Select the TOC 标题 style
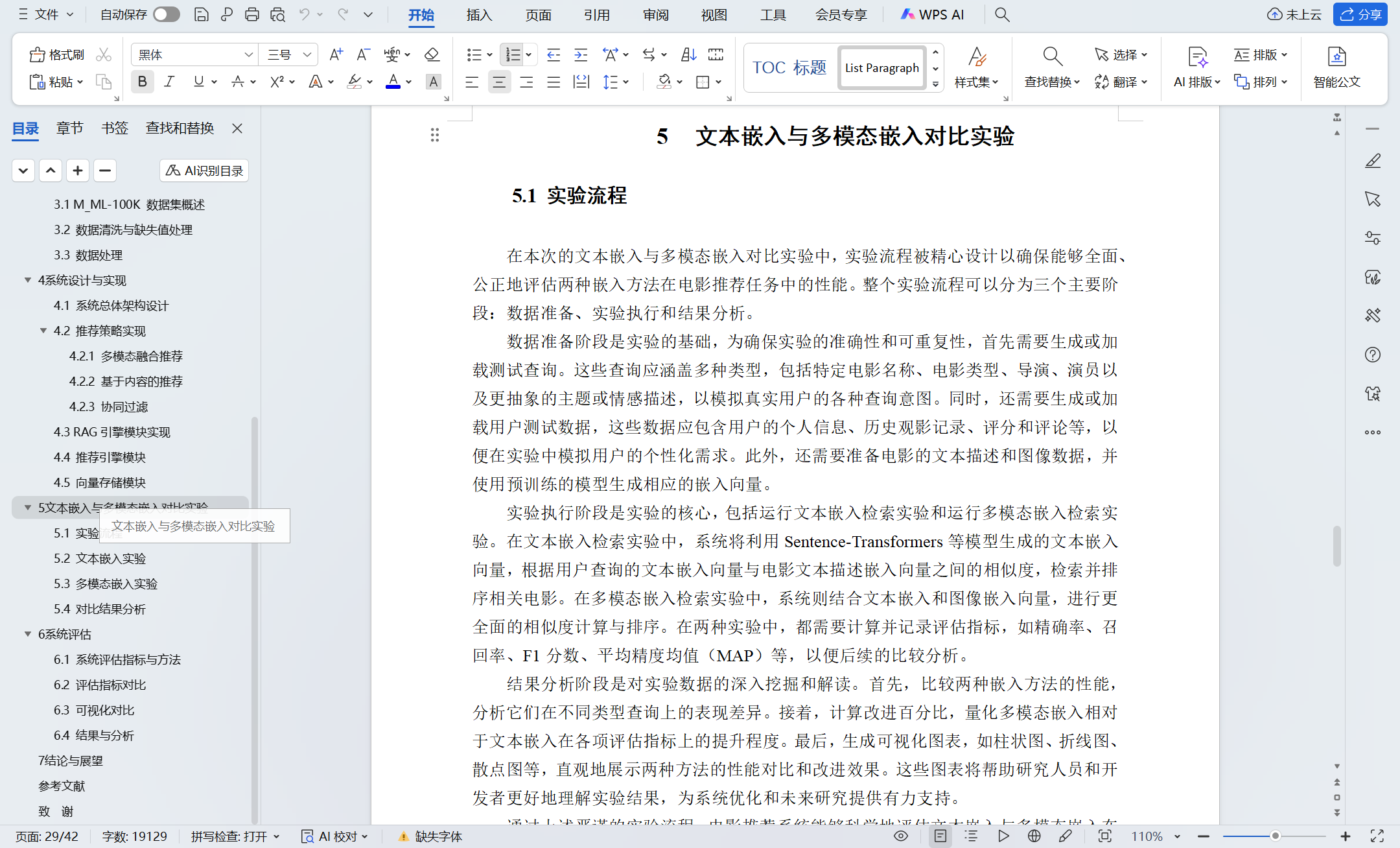Screen dimensions: 1400x848 (x=789, y=67)
